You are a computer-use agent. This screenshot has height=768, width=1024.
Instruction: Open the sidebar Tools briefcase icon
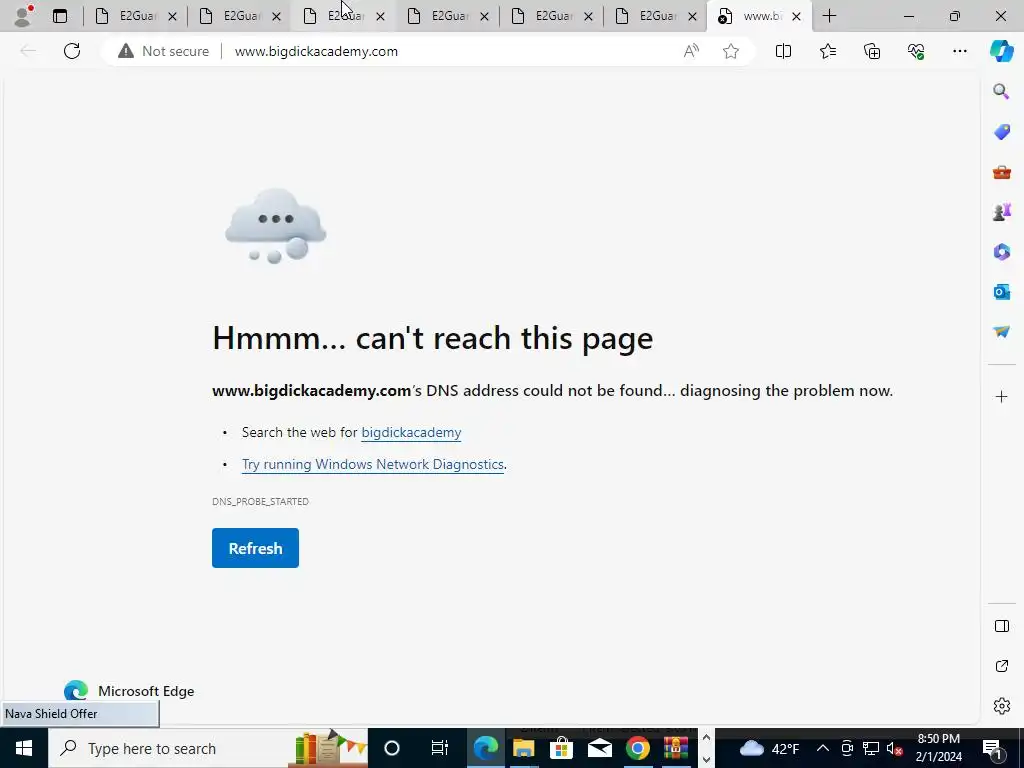tap(1001, 172)
